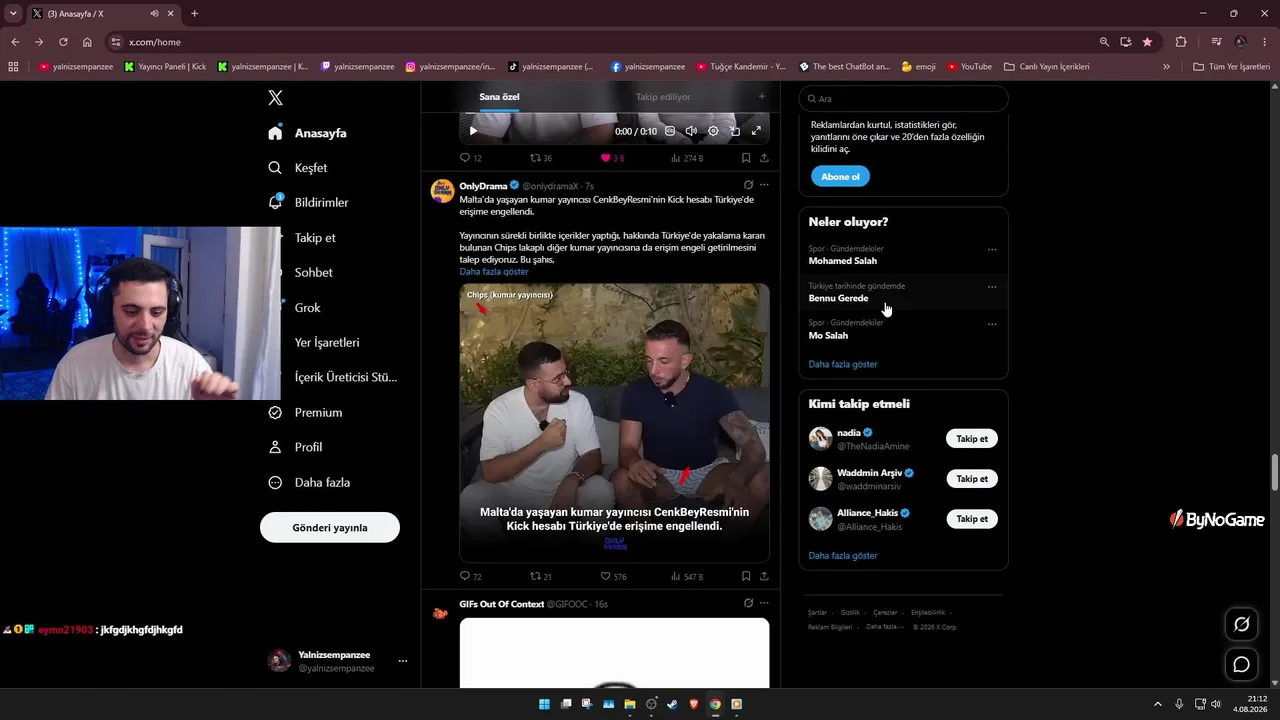The height and width of the screenshot is (720, 1280).
Task: Open the OnlyDrama profile avatar
Action: click(x=442, y=191)
